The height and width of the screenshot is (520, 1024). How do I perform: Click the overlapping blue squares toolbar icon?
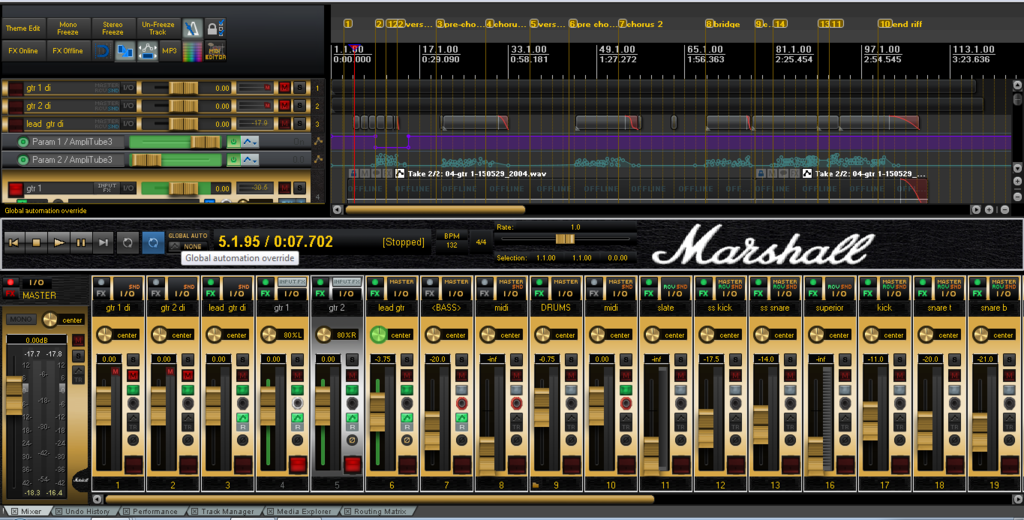pyautogui.click(x=125, y=51)
